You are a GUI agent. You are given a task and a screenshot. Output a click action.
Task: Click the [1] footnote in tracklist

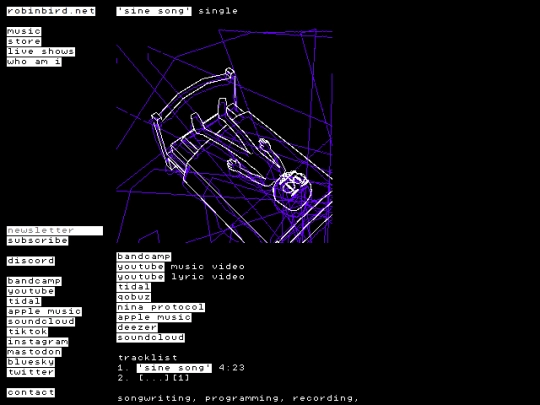point(181,378)
